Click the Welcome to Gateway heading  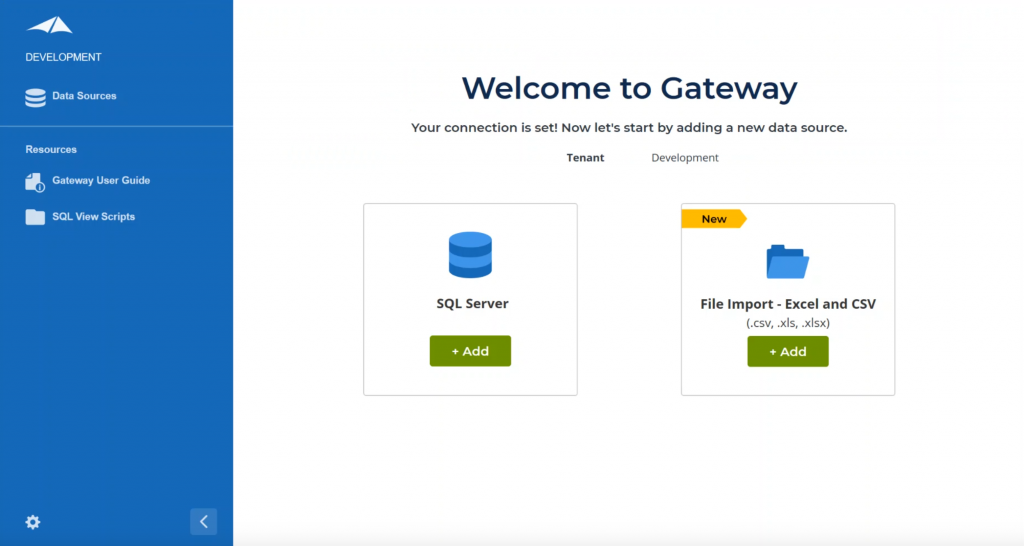[629, 89]
